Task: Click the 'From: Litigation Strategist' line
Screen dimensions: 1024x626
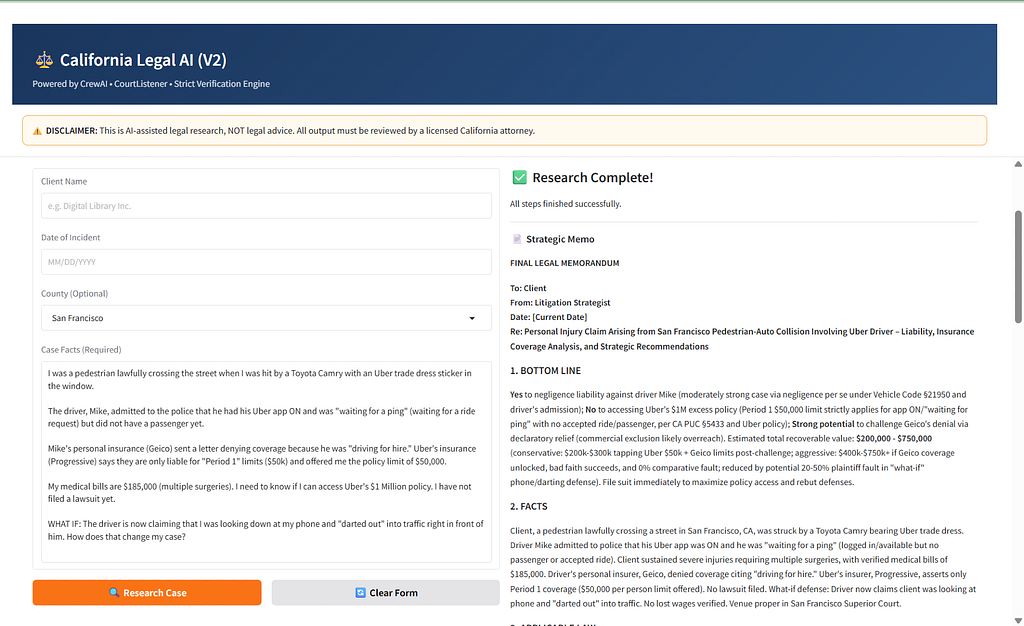Action: click(x=560, y=302)
